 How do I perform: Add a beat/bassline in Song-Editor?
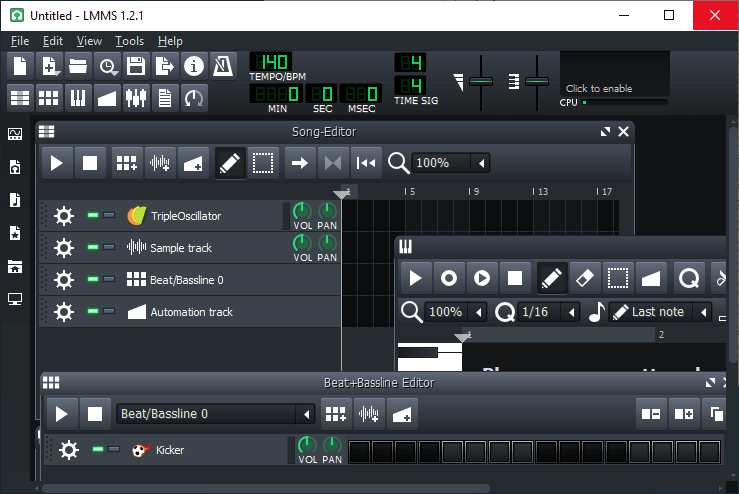tap(127, 163)
